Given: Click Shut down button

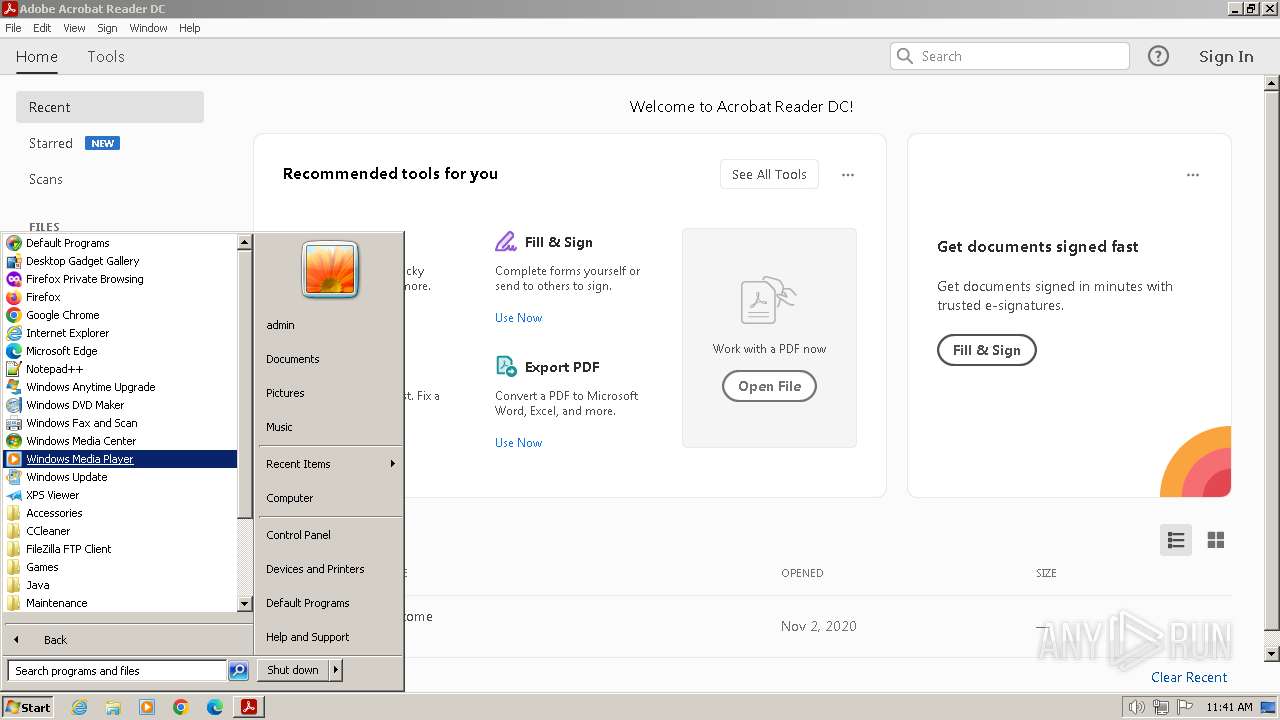Looking at the screenshot, I should click(x=293, y=670).
